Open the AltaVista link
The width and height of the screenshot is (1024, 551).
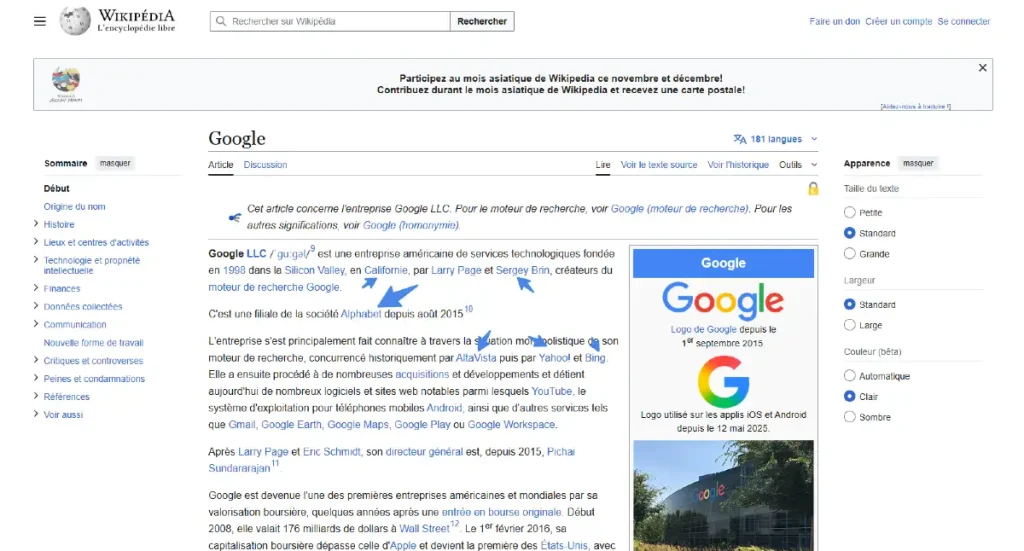[x=475, y=358]
